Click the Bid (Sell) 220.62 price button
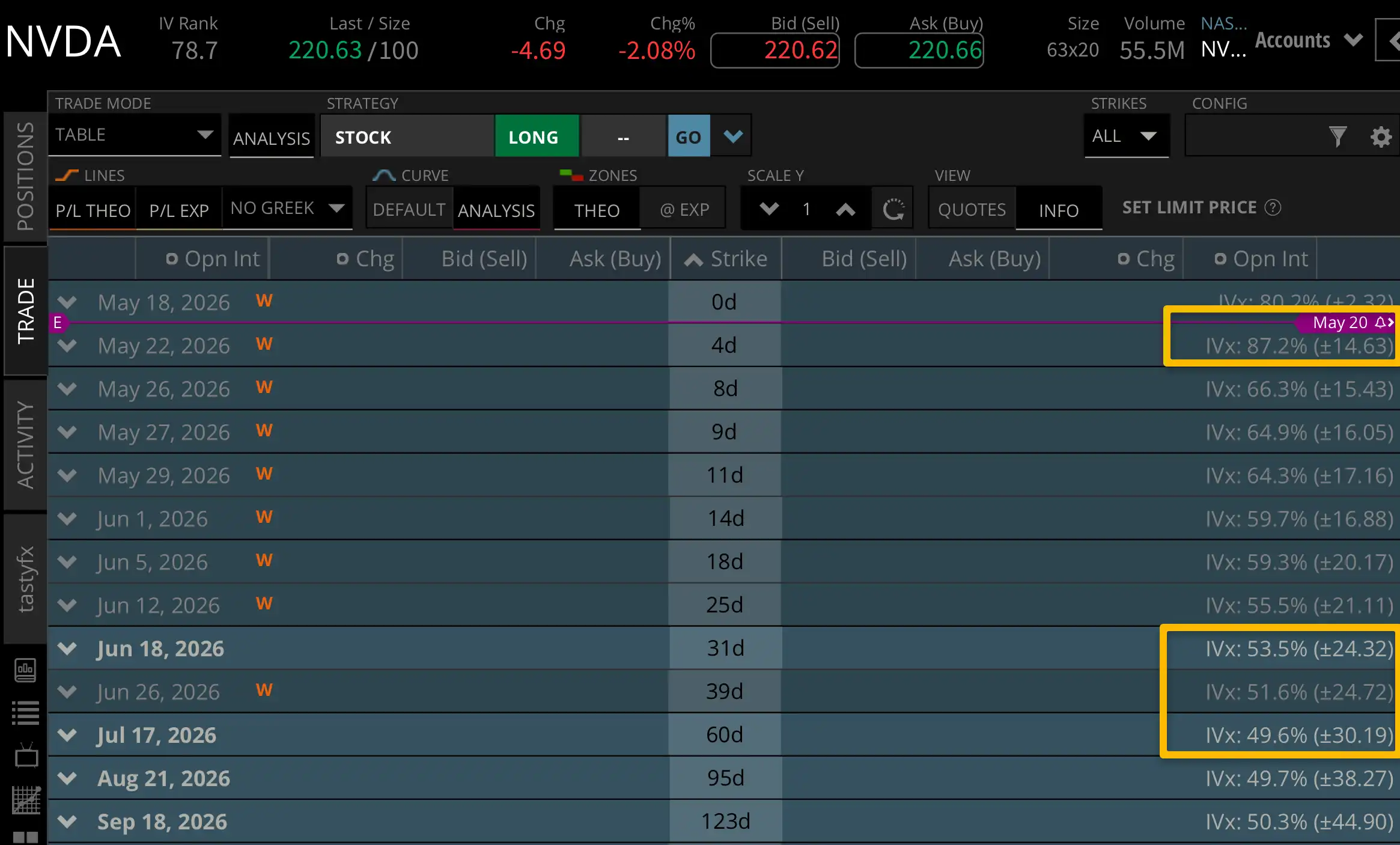Screen dimensions: 1400x845 pyautogui.click(x=775, y=50)
